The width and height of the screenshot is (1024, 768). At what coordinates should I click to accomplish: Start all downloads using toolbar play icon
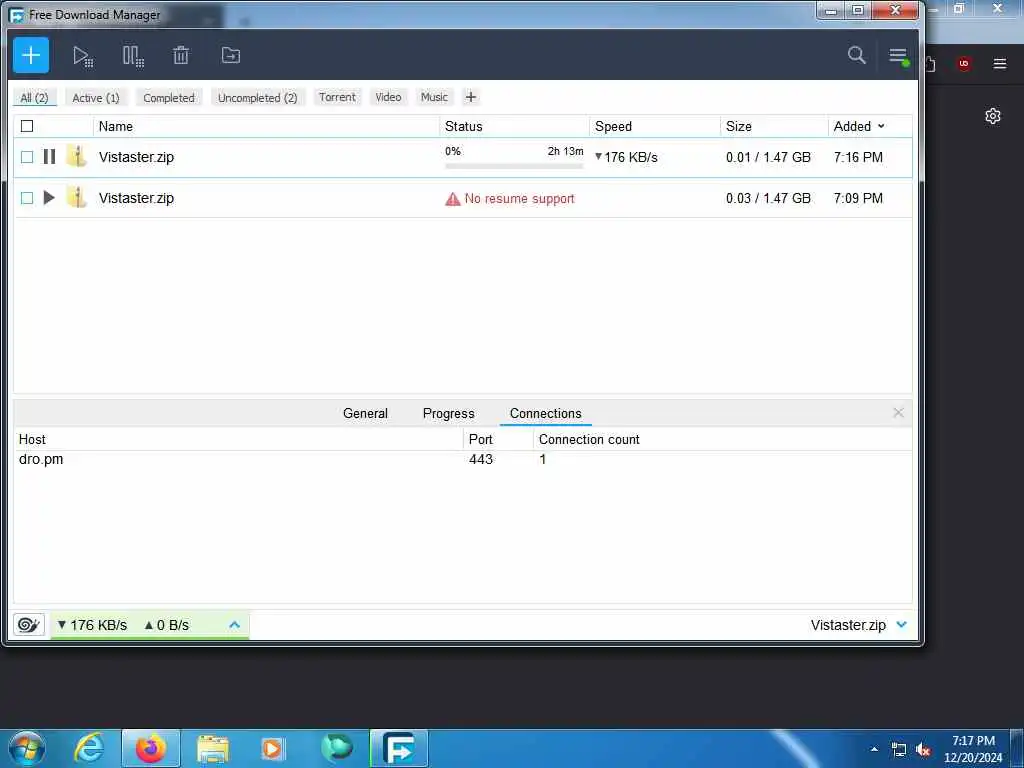(82, 56)
